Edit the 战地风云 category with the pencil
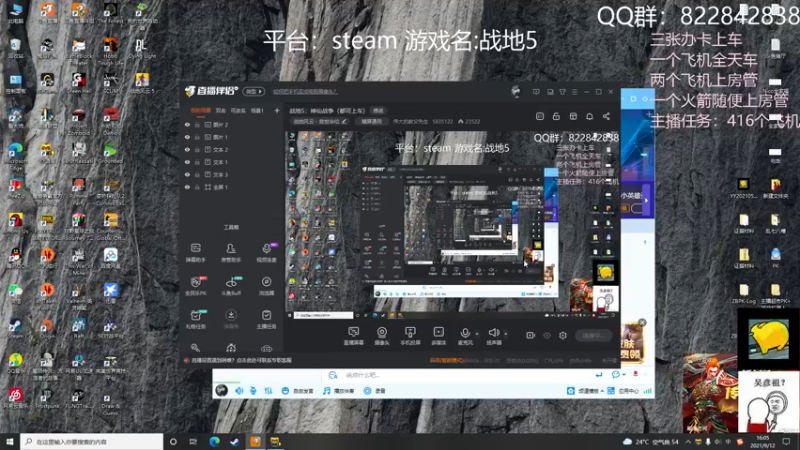Image resolution: width=800 pixels, height=450 pixels. [x=344, y=121]
